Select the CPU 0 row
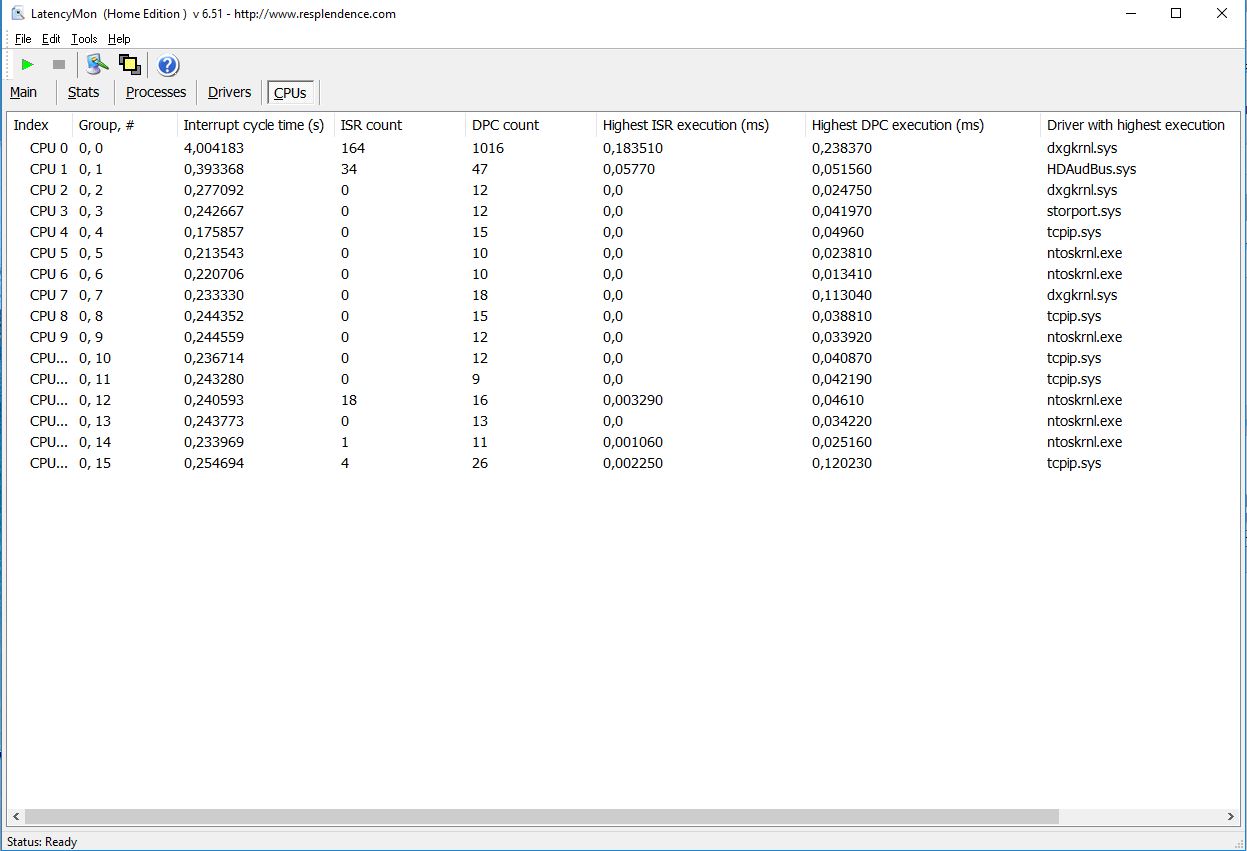This screenshot has width=1247, height=851. click(620, 148)
